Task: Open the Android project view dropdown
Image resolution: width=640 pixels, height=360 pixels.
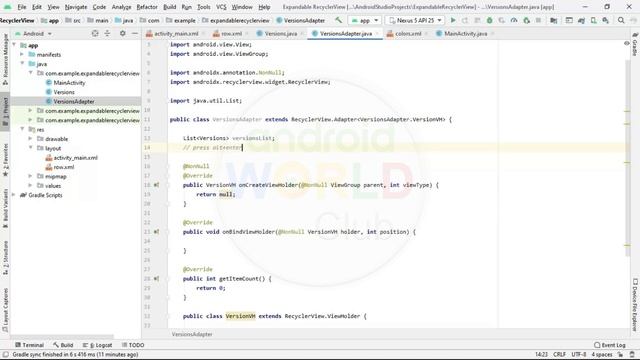Action: point(33,33)
